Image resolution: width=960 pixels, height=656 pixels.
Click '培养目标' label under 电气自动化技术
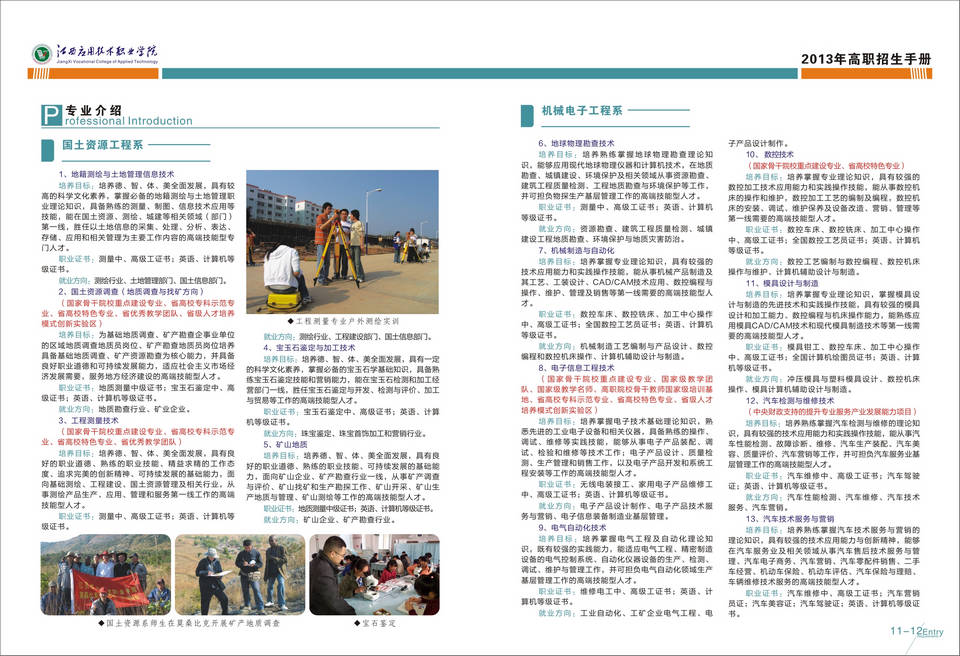[558, 539]
